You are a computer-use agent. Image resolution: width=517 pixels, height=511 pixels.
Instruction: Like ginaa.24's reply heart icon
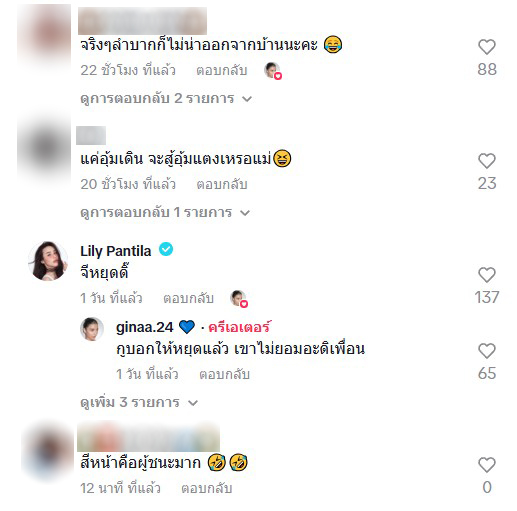[x=487, y=351]
